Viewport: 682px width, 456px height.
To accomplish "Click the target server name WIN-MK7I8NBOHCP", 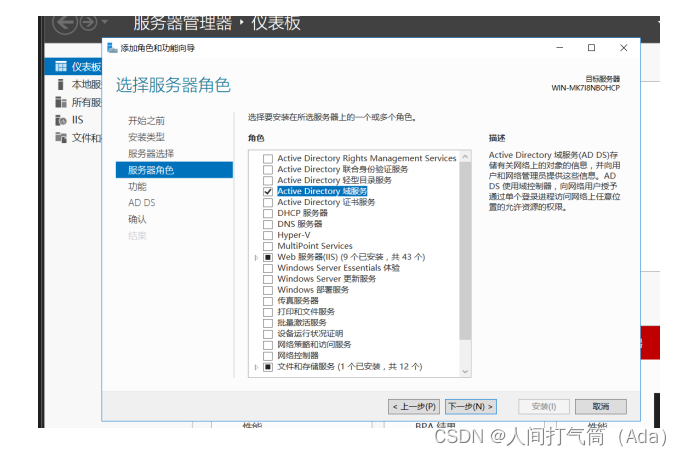I will pos(585,88).
